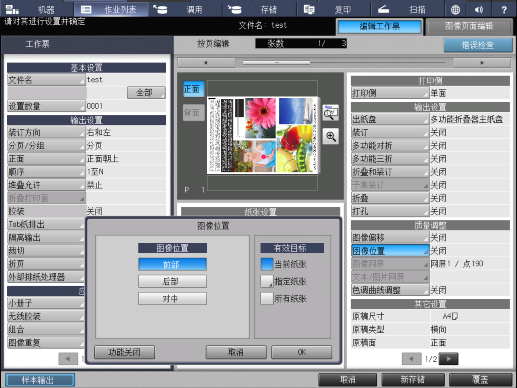Go to next page with right arrow bar
The height and width of the screenshot is (388, 517).
click(x=482, y=63)
